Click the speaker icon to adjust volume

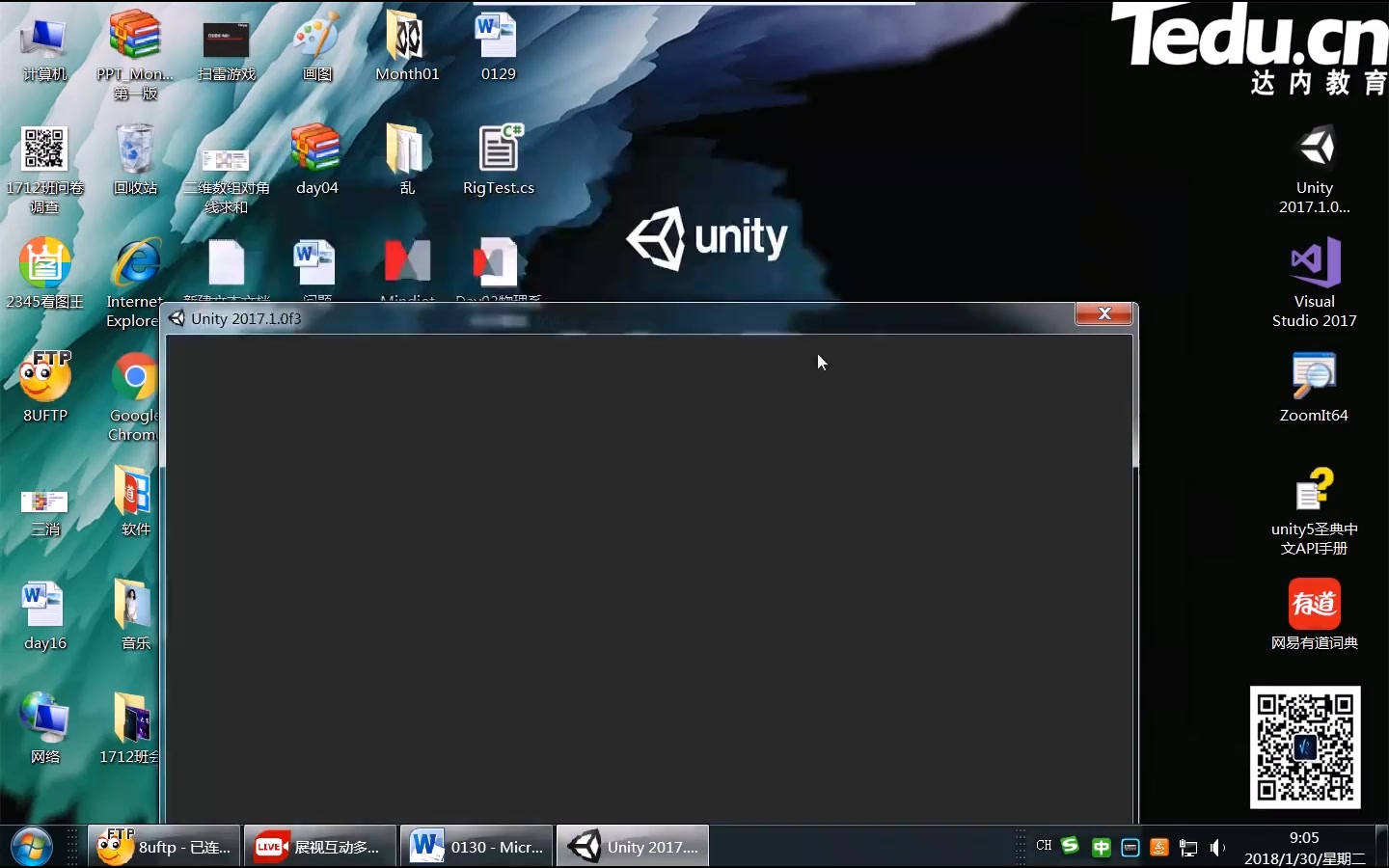pyautogui.click(x=1217, y=847)
